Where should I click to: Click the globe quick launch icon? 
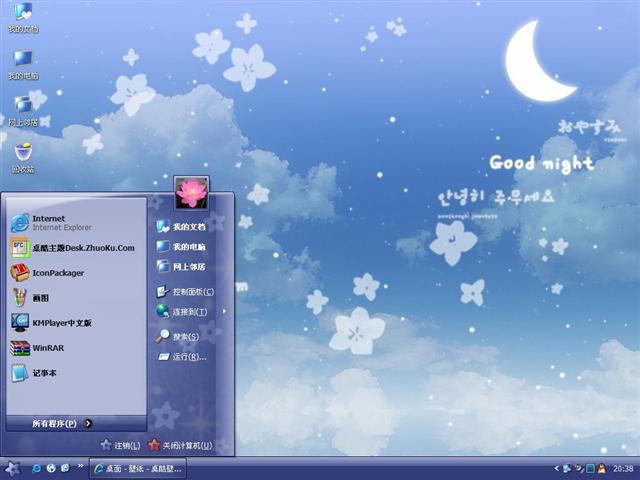[51, 468]
